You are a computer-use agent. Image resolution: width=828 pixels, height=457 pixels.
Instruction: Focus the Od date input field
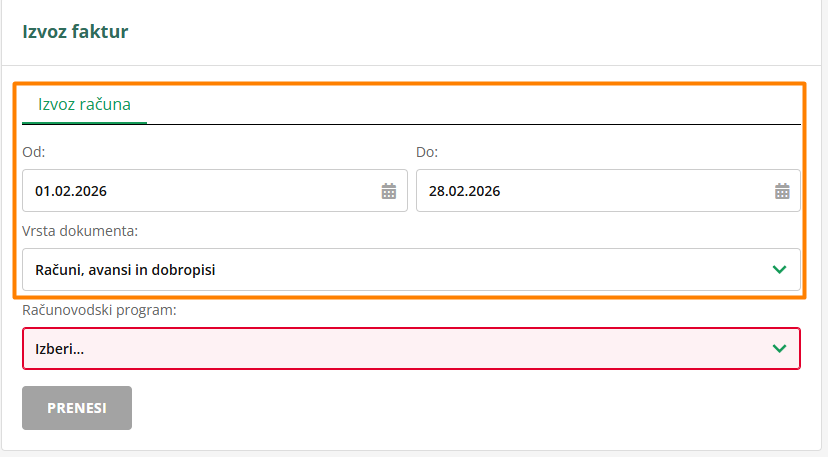pyautogui.click(x=200, y=191)
